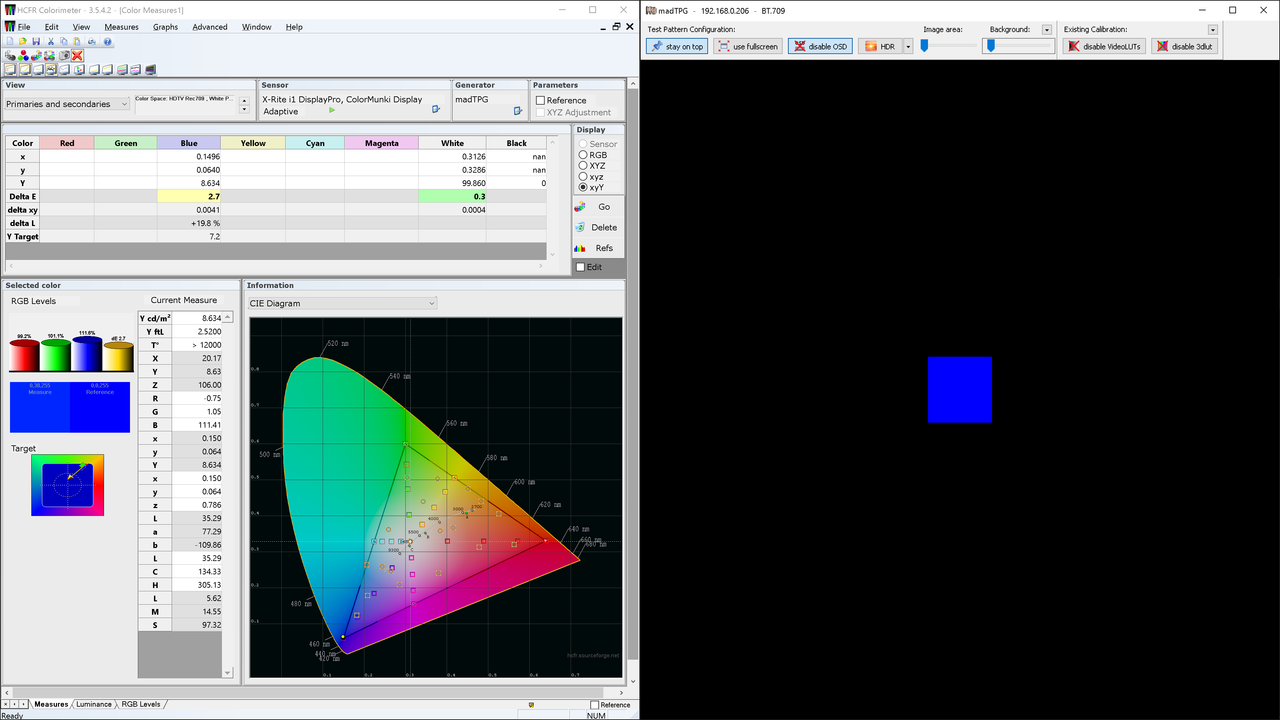This screenshot has width=1280, height=720.
Task: Click the blue measure/reference color swatch
Action: pyautogui.click(x=70, y=407)
